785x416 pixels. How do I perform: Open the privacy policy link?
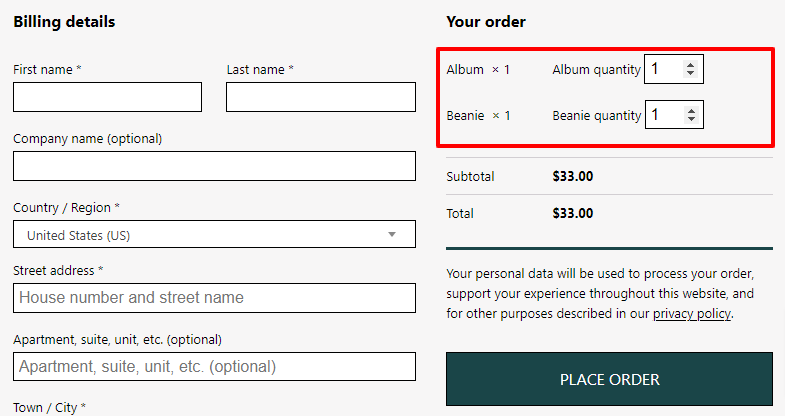tap(692, 314)
